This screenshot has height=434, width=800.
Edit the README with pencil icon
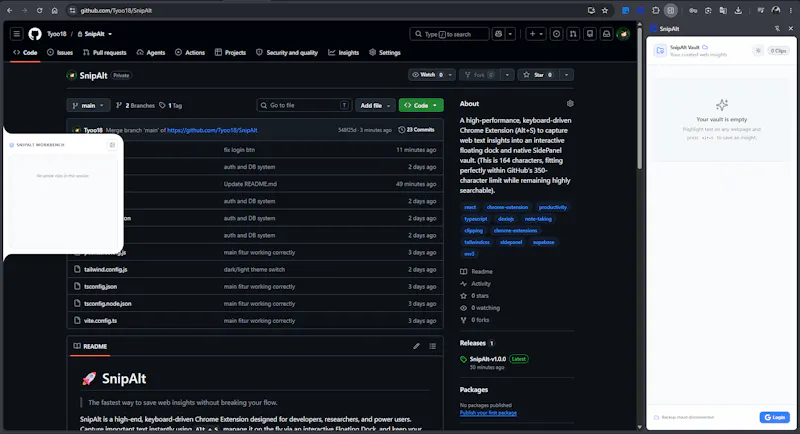pos(416,346)
